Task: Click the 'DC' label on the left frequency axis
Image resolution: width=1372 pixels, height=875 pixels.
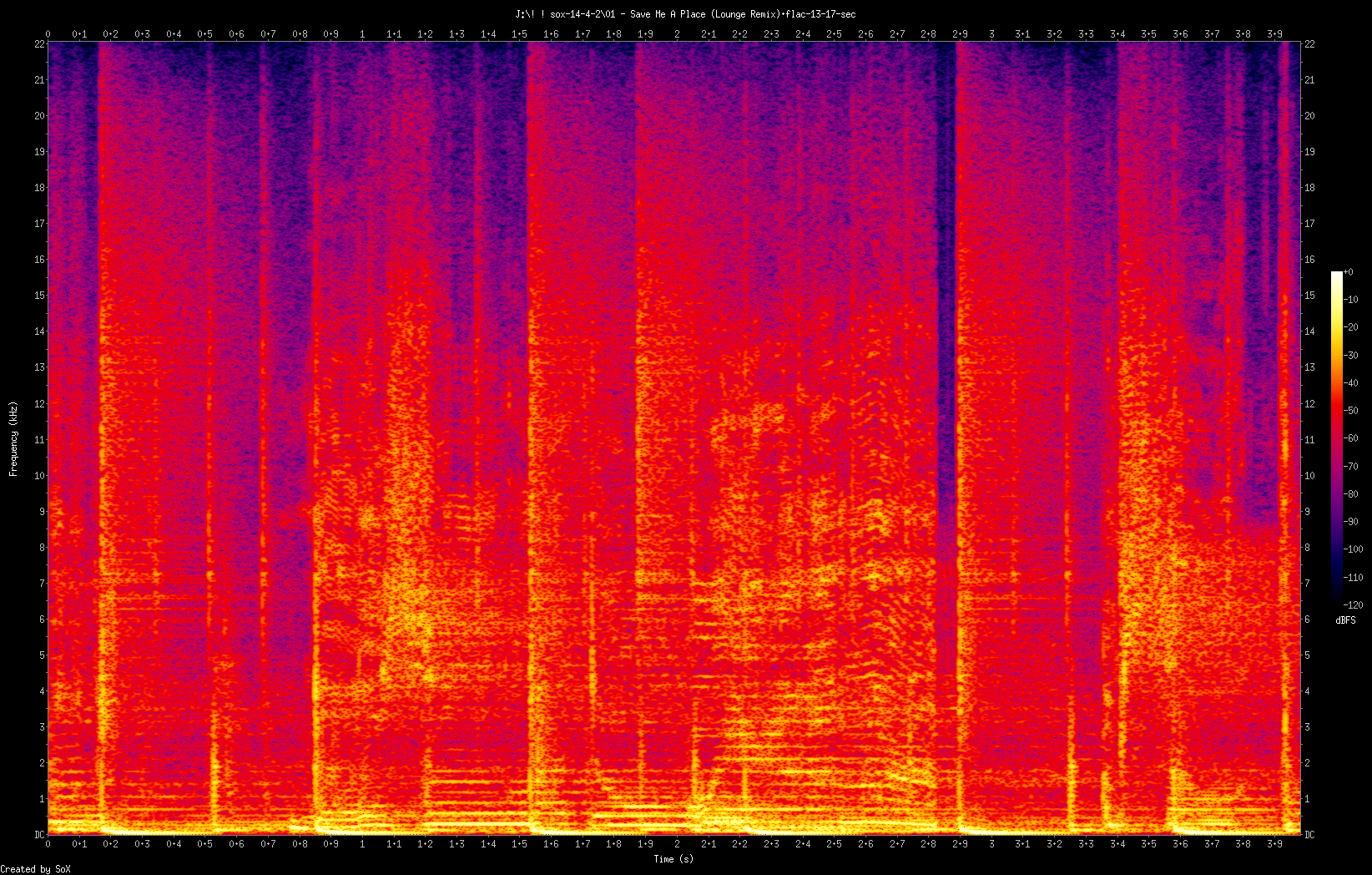Action: click(x=38, y=835)
